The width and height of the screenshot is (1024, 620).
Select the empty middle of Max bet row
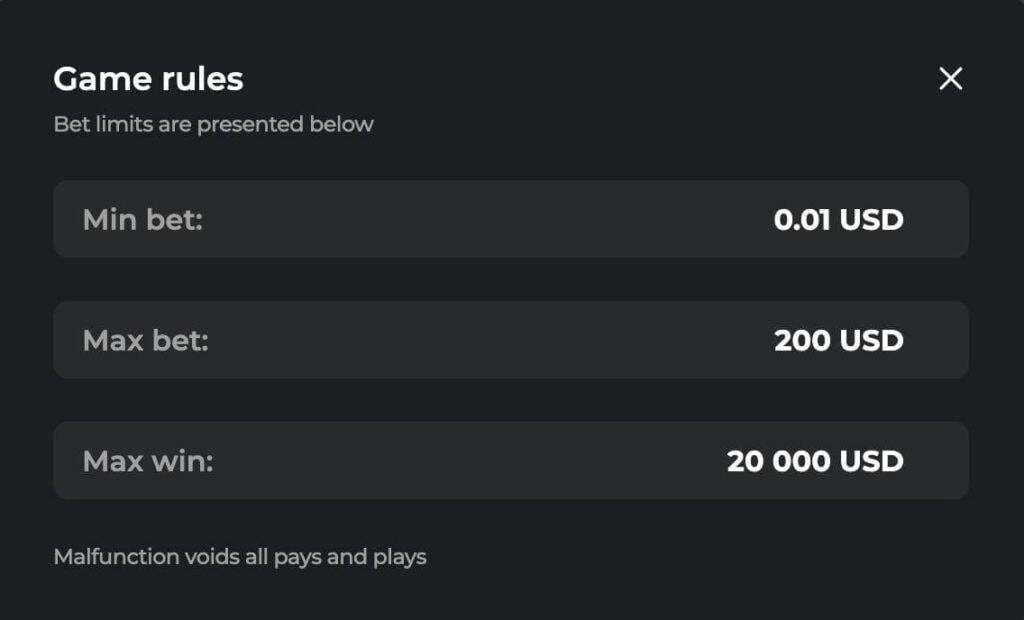tap(490, 340)
